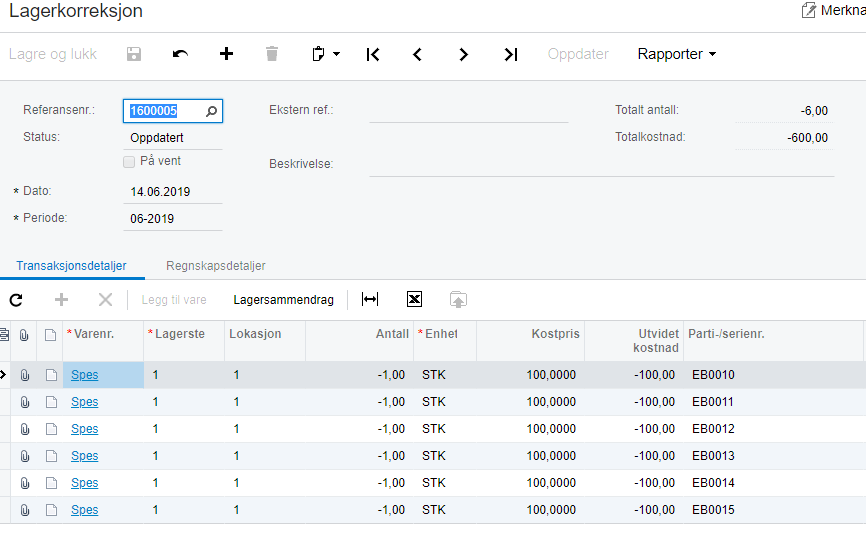866x538 pixels.
Task: Open note icon in EB0014 row
Action: [x=51, y=483]
